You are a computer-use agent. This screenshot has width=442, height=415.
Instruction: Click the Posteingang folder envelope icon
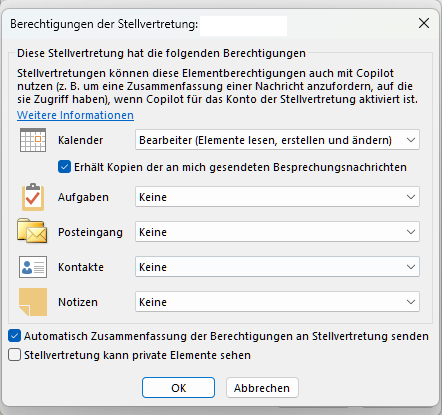point(32,231)
